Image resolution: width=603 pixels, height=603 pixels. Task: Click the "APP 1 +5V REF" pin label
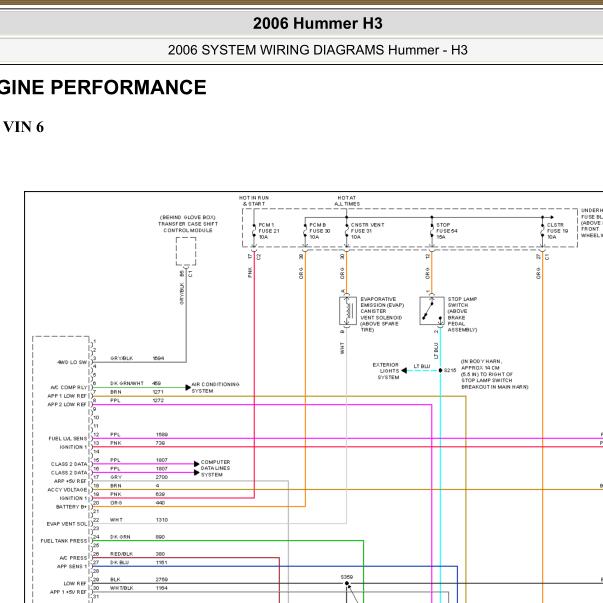tap(69, 591)
